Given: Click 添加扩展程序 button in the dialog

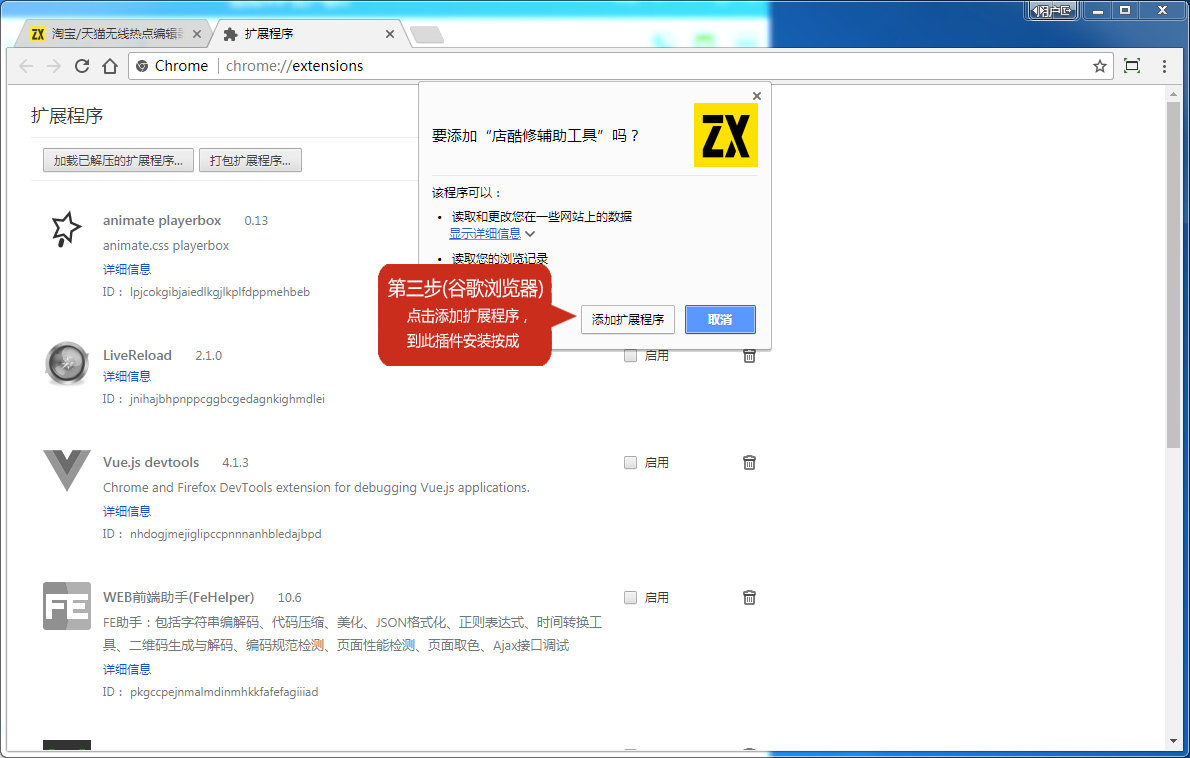Looking at the screenshot, I should point(628,319).
